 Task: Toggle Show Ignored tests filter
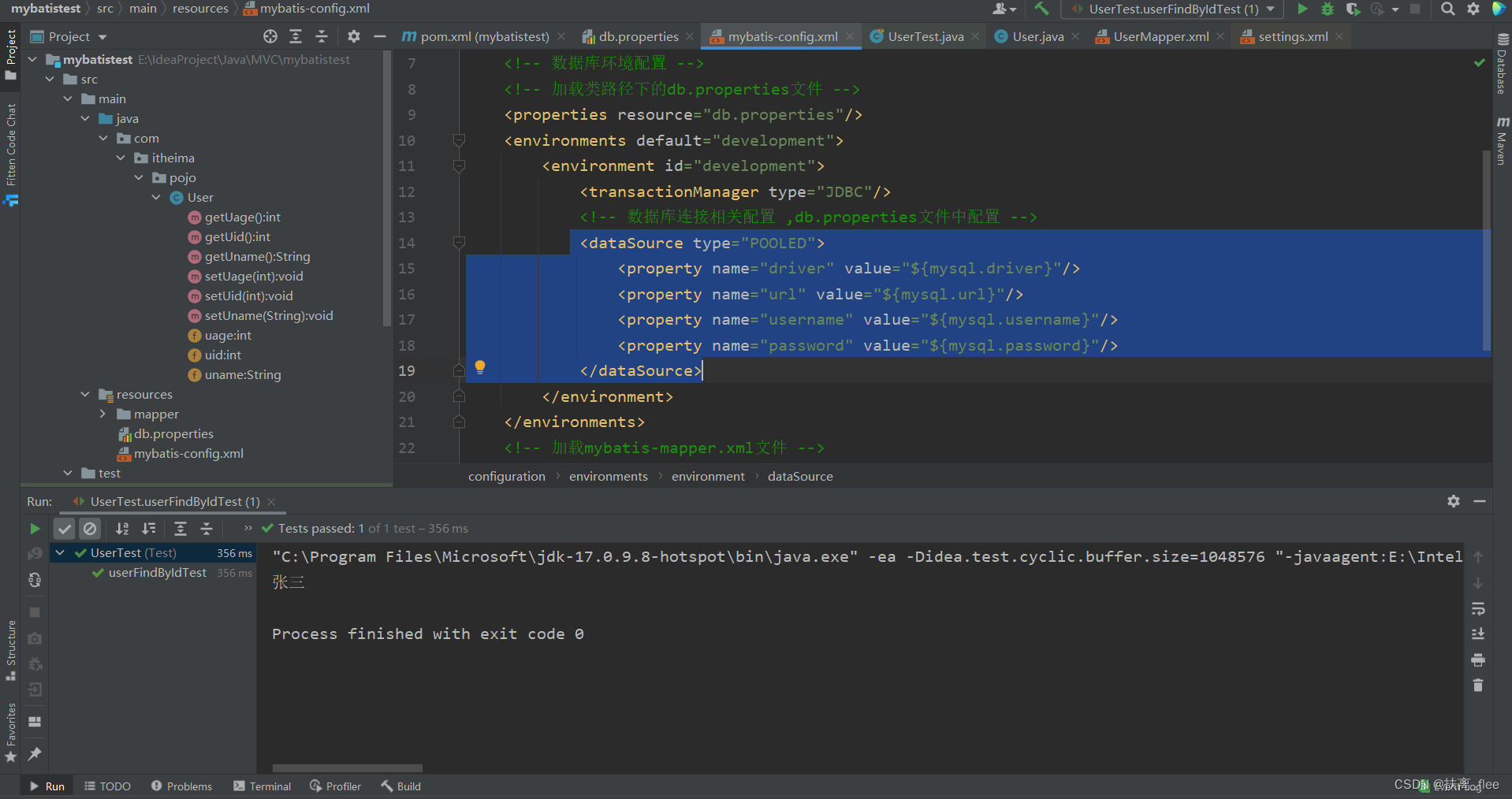click(90, 529)
